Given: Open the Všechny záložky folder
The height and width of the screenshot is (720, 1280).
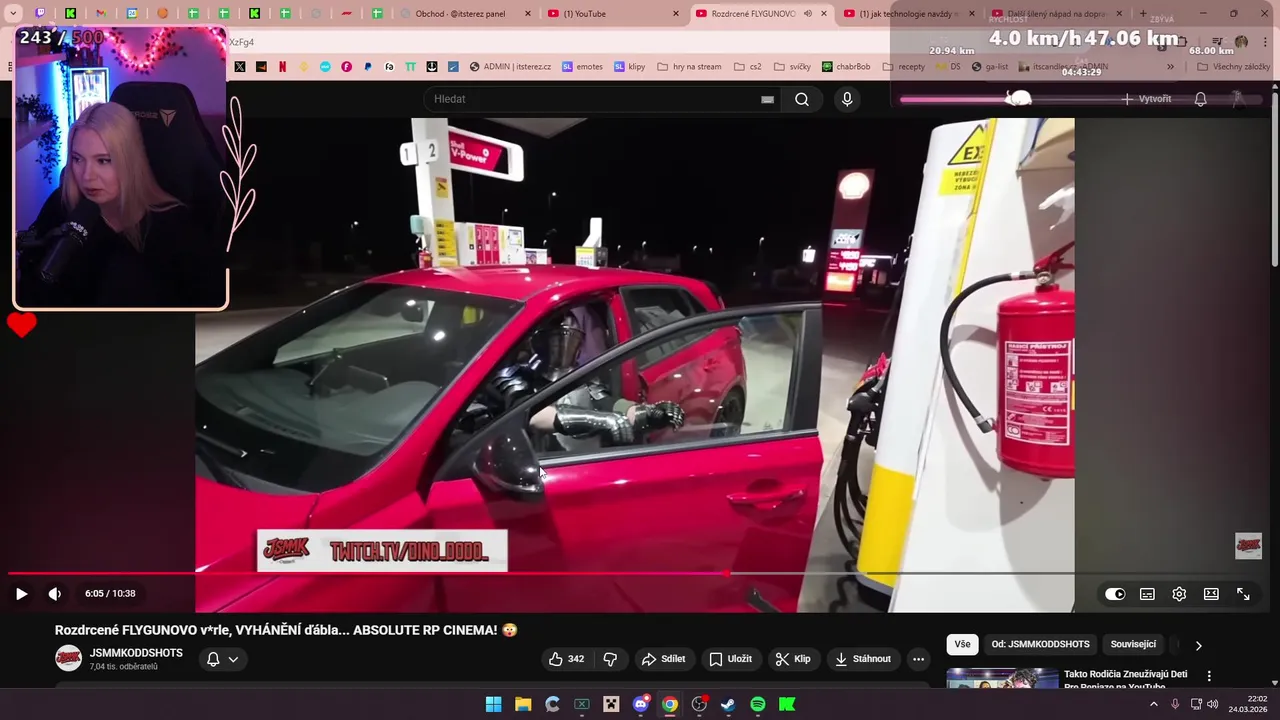Looking at the screenshot, I should coord(1233,67).
